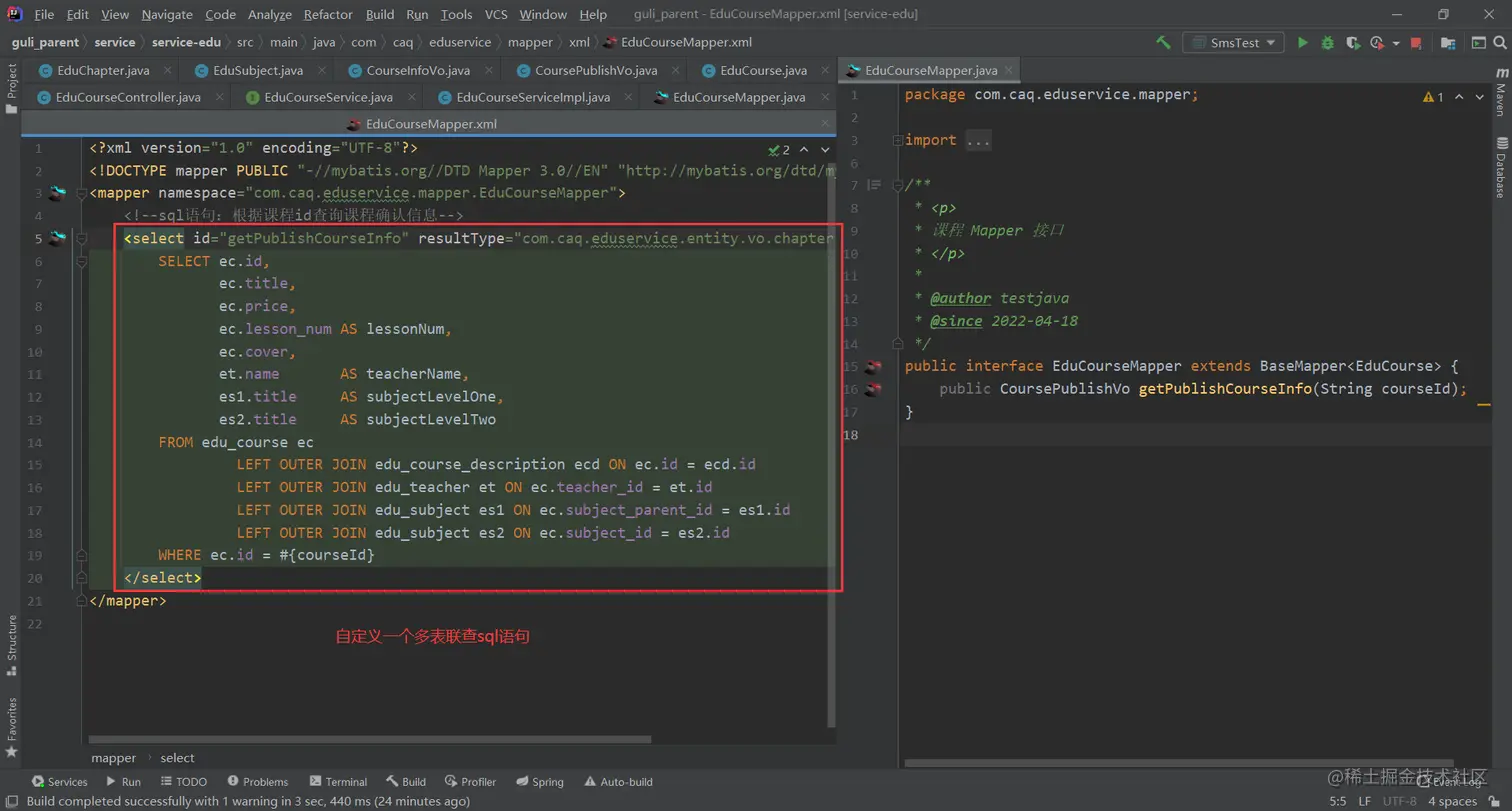Open the VCS menu
This screenshot has height=811, width=1512.
click(x=496, y=14)
